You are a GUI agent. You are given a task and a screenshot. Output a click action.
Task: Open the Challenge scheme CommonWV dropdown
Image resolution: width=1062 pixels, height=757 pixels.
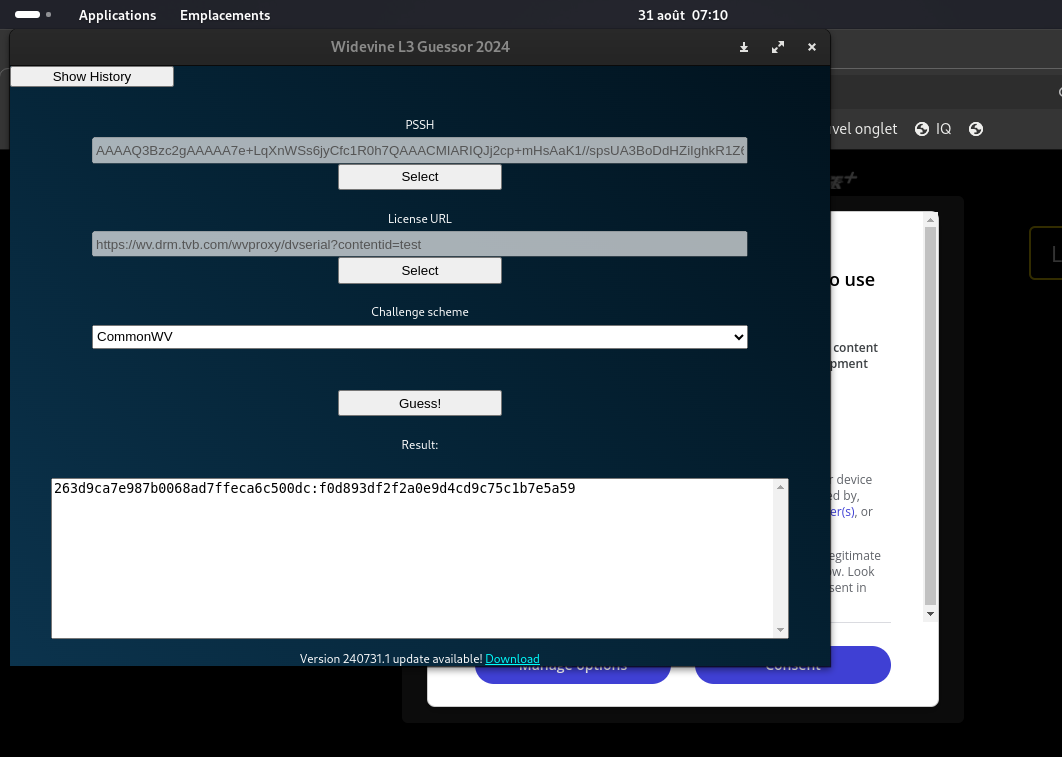click(x=419, y=337)
